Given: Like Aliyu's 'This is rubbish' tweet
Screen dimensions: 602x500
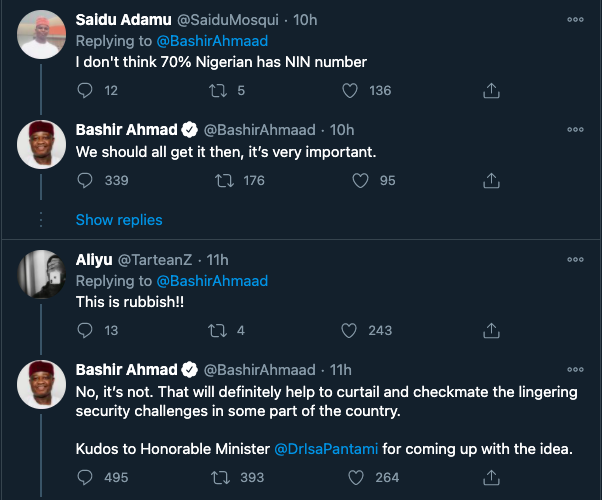Looking at the screenshot, I should click(349, 330).
